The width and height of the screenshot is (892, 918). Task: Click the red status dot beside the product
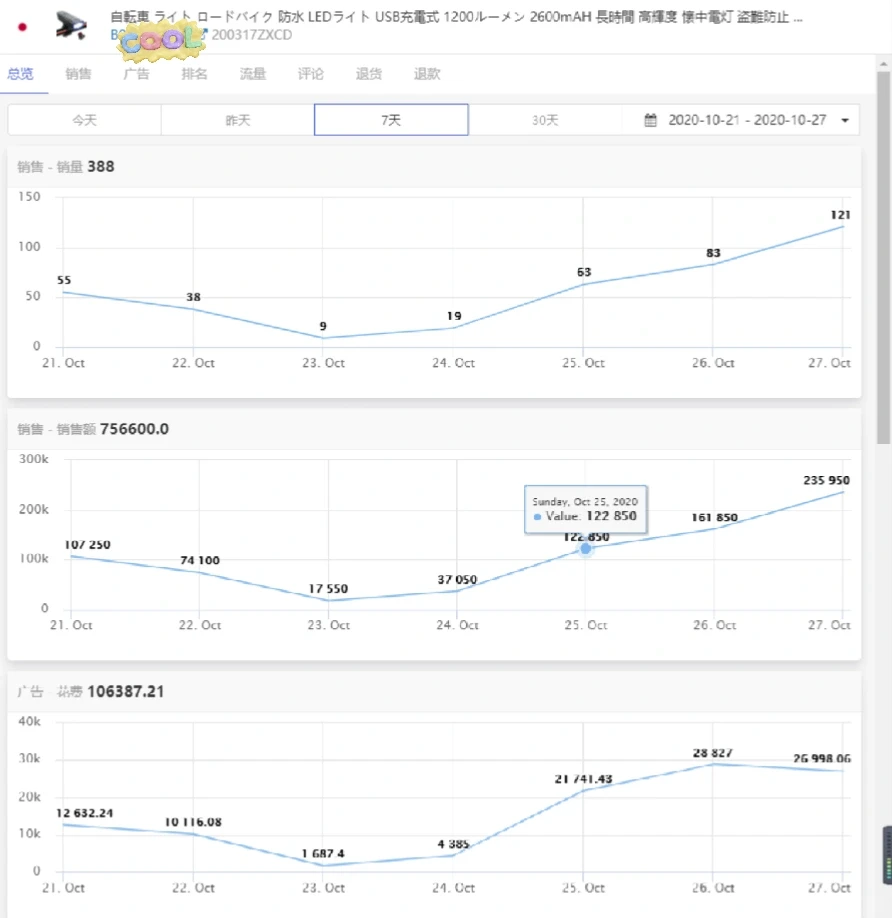(x=22, y=26)
